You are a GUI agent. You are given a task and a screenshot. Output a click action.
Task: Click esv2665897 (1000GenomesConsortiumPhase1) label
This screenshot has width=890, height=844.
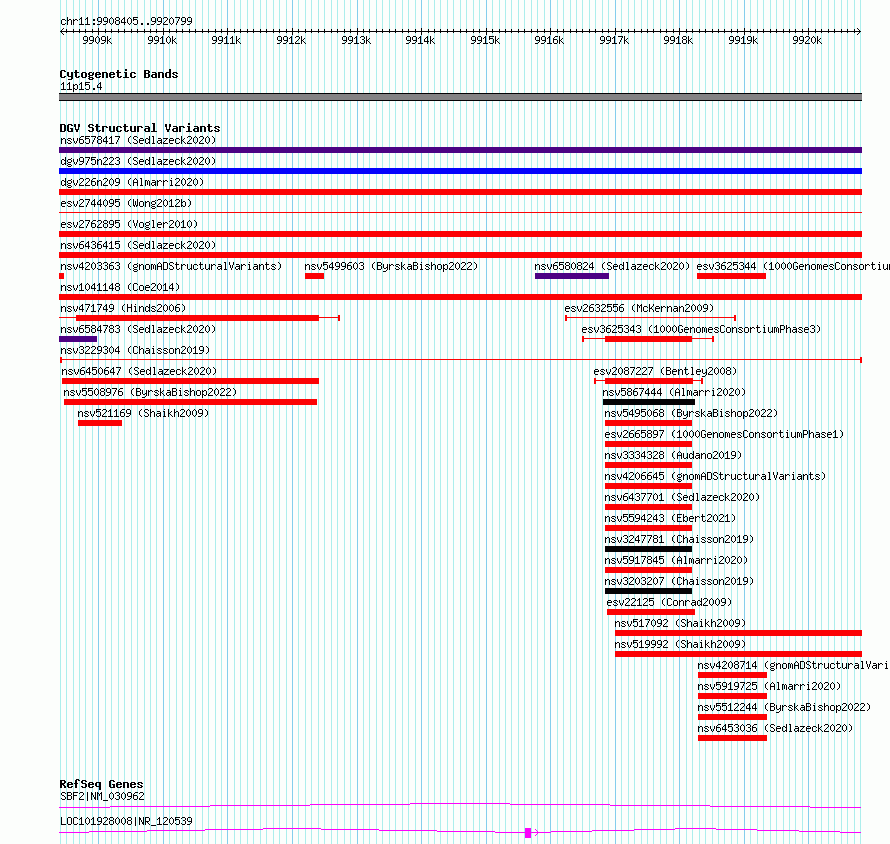click(x=724, y=434)
